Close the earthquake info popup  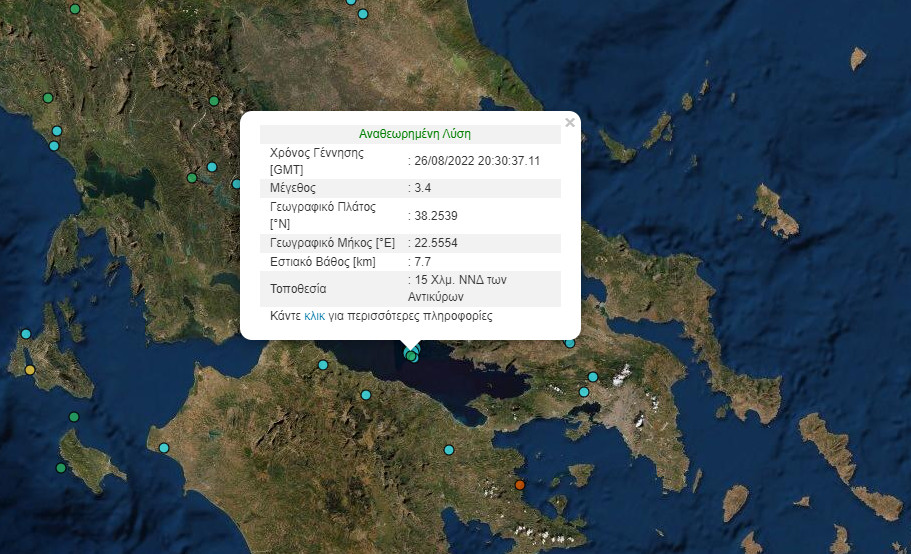coord(570,123)
